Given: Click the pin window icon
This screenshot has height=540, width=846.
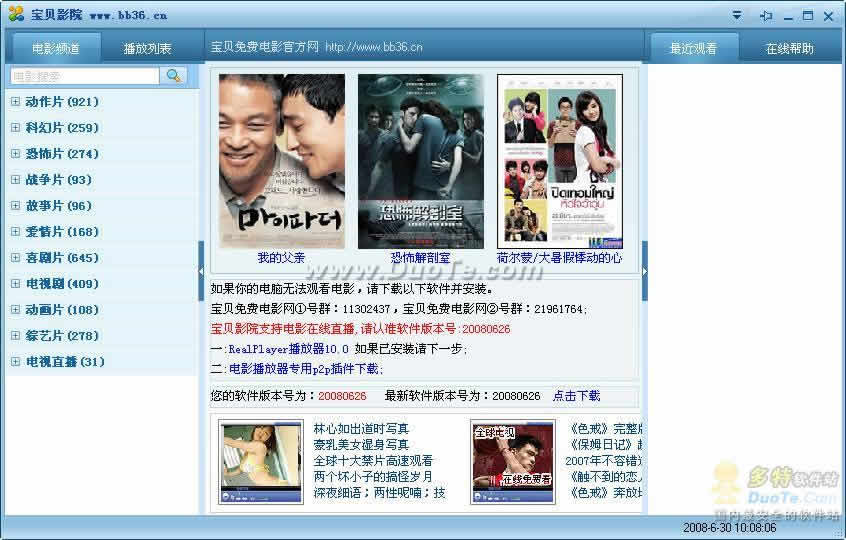Looking at the screenshot, I should click(x=766, y=16).
